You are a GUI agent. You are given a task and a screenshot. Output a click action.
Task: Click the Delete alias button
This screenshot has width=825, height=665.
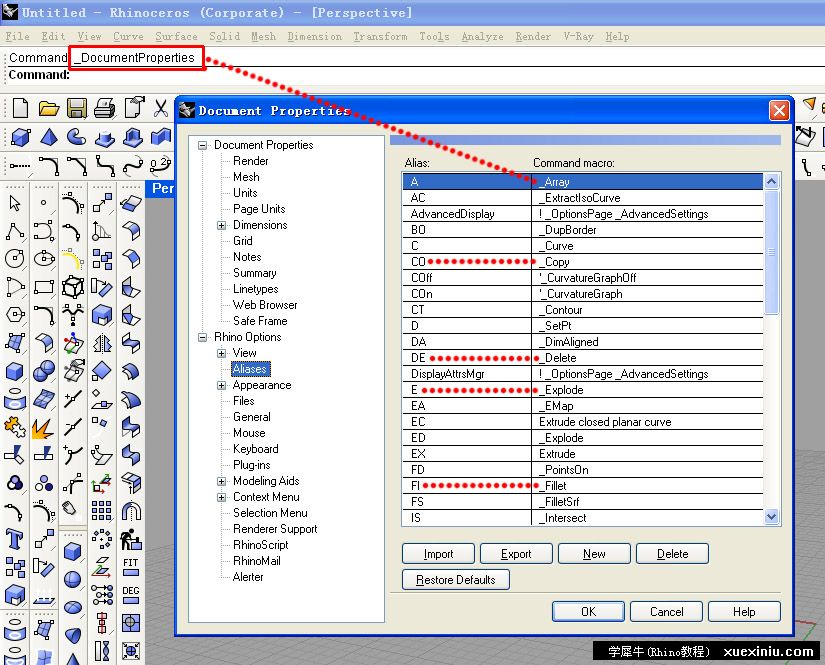[x=672, y=553]
